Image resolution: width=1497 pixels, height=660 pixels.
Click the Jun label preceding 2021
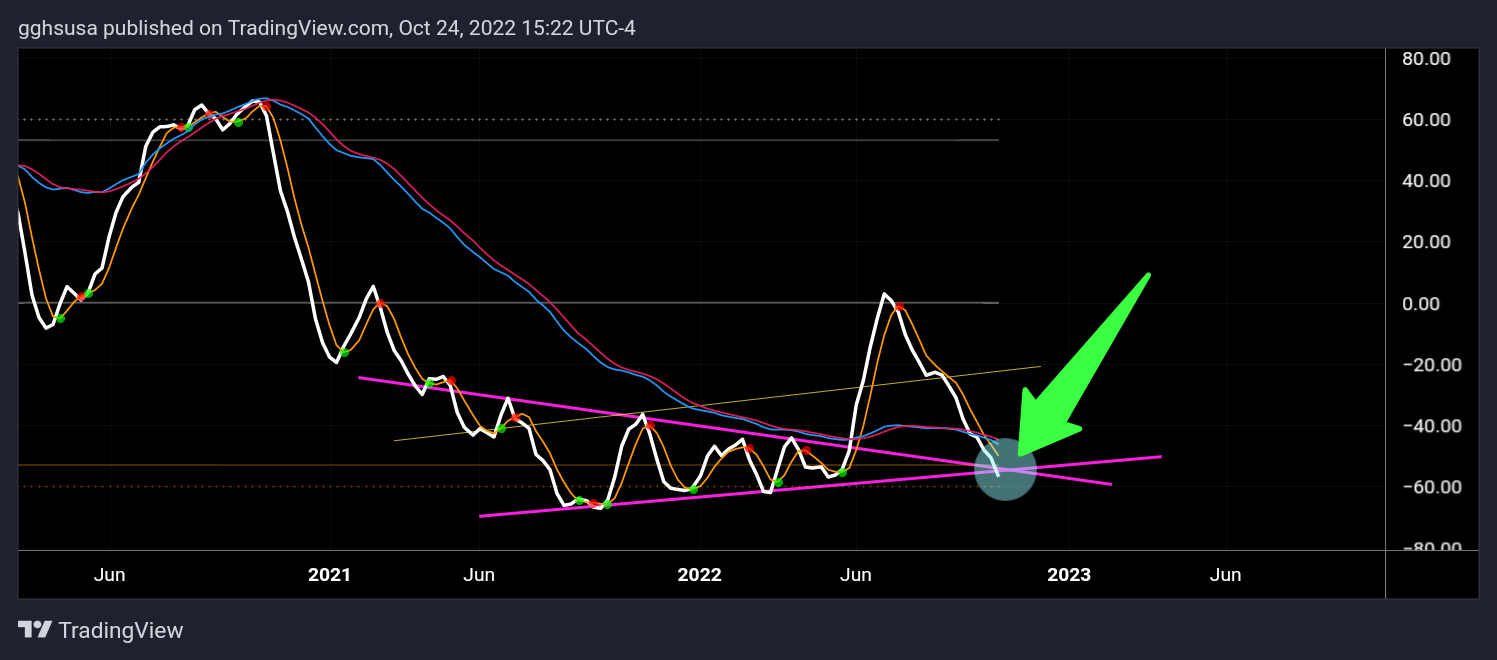click(x=109, y=575)
